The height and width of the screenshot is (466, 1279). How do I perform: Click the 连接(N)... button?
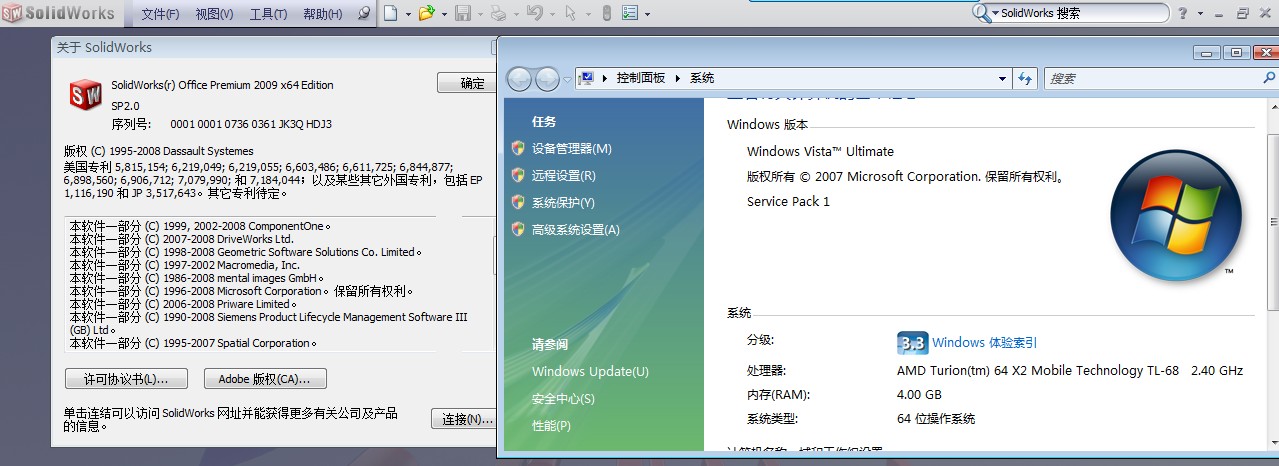[x=466, y=419]
